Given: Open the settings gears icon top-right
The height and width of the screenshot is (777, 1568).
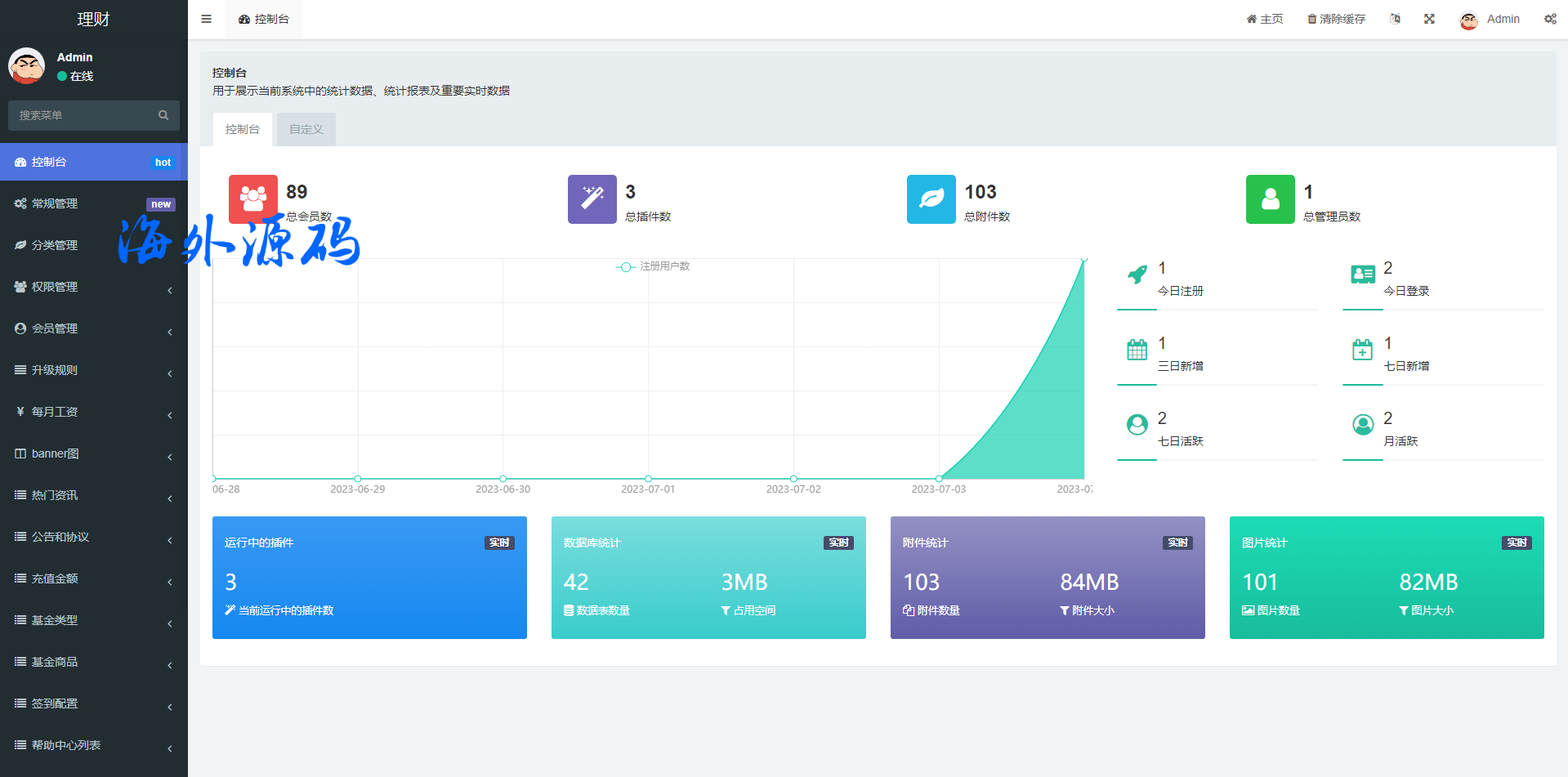Looking at the screenshot, I should tap(1550, 19).
